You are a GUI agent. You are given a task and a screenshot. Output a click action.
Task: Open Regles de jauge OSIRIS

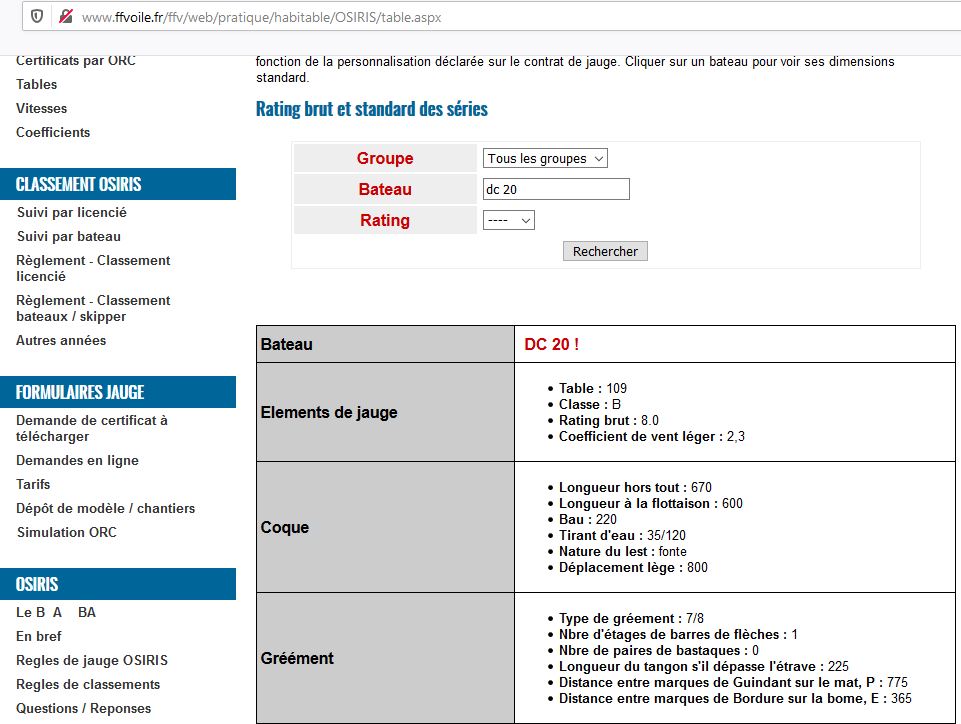click(x=92, y=661)
